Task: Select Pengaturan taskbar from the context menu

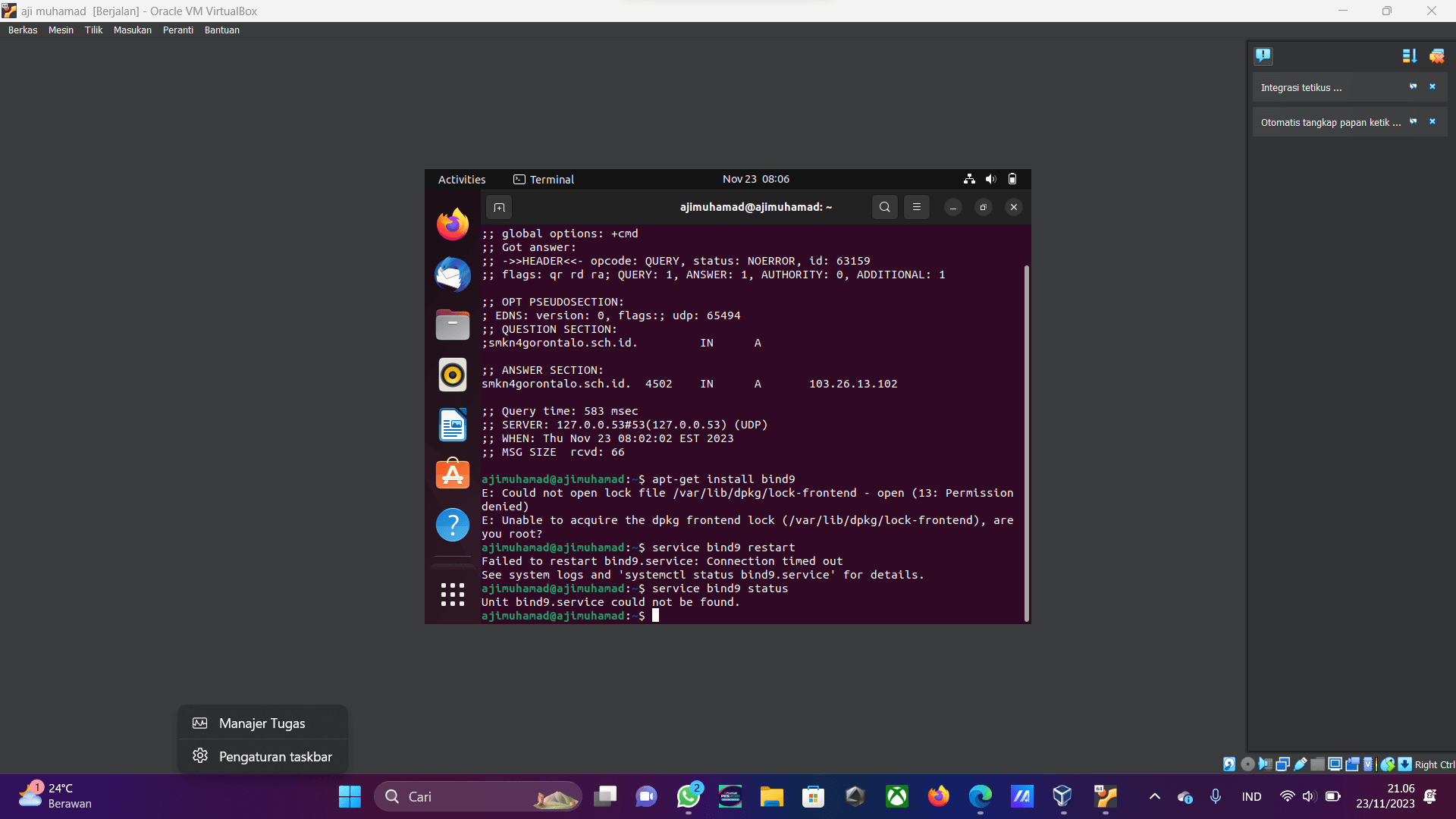Action: click(x=262, y=757)
